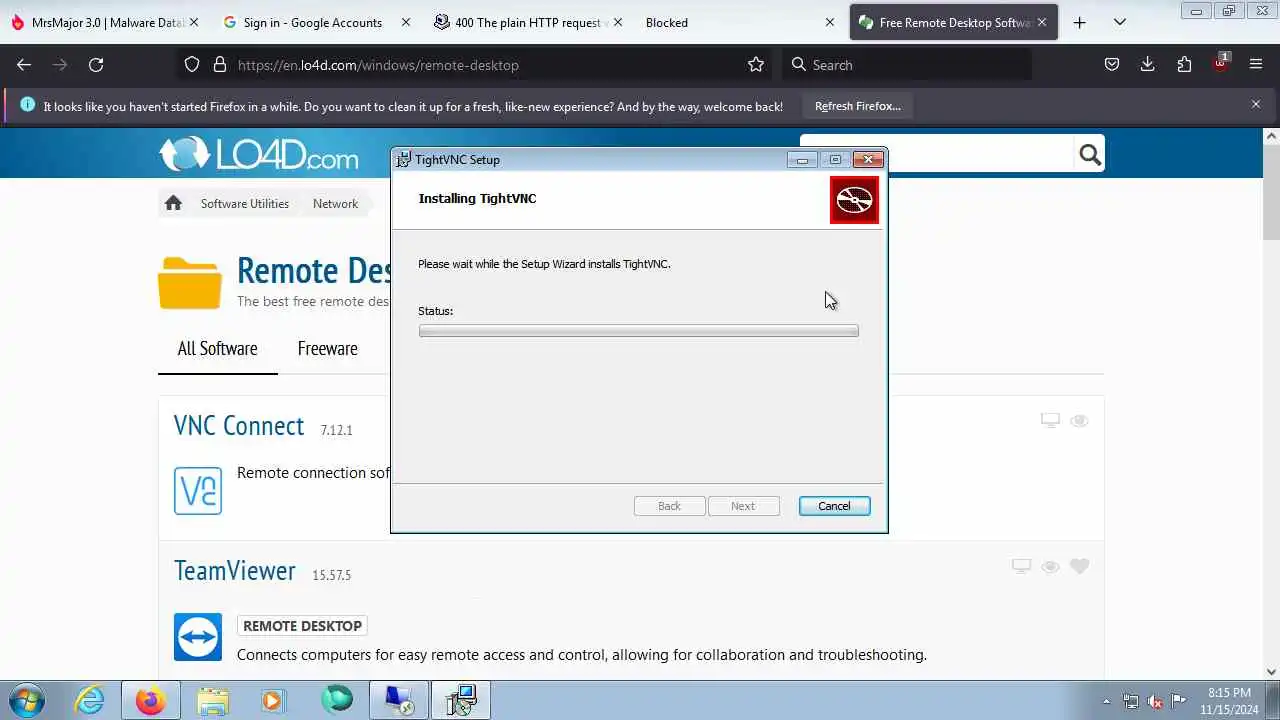1280x720 pixels.
Task: Open the Firefox extensions panel
Action: (1184, 64)
